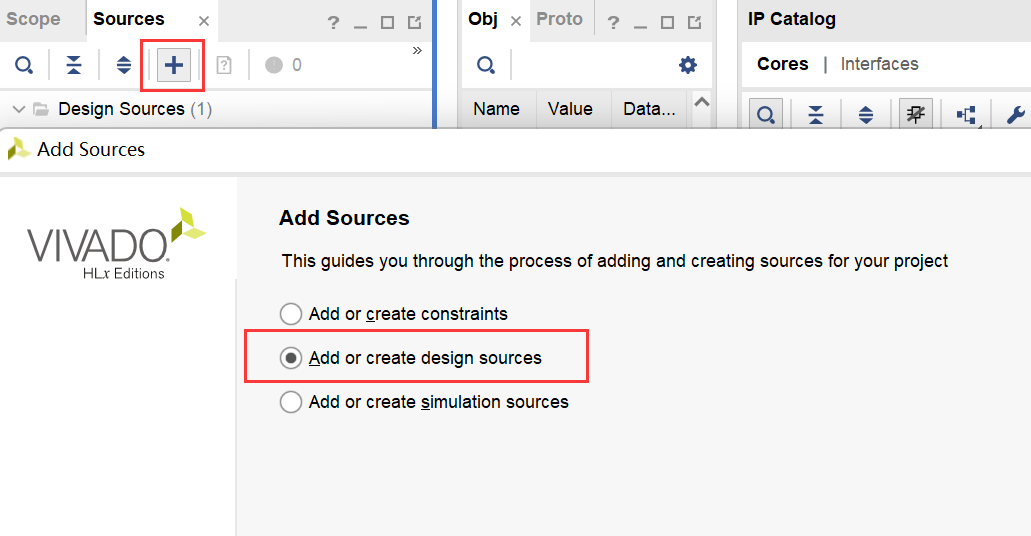
Task: Select the Sources tab
Action: click(x=129, y=19)
